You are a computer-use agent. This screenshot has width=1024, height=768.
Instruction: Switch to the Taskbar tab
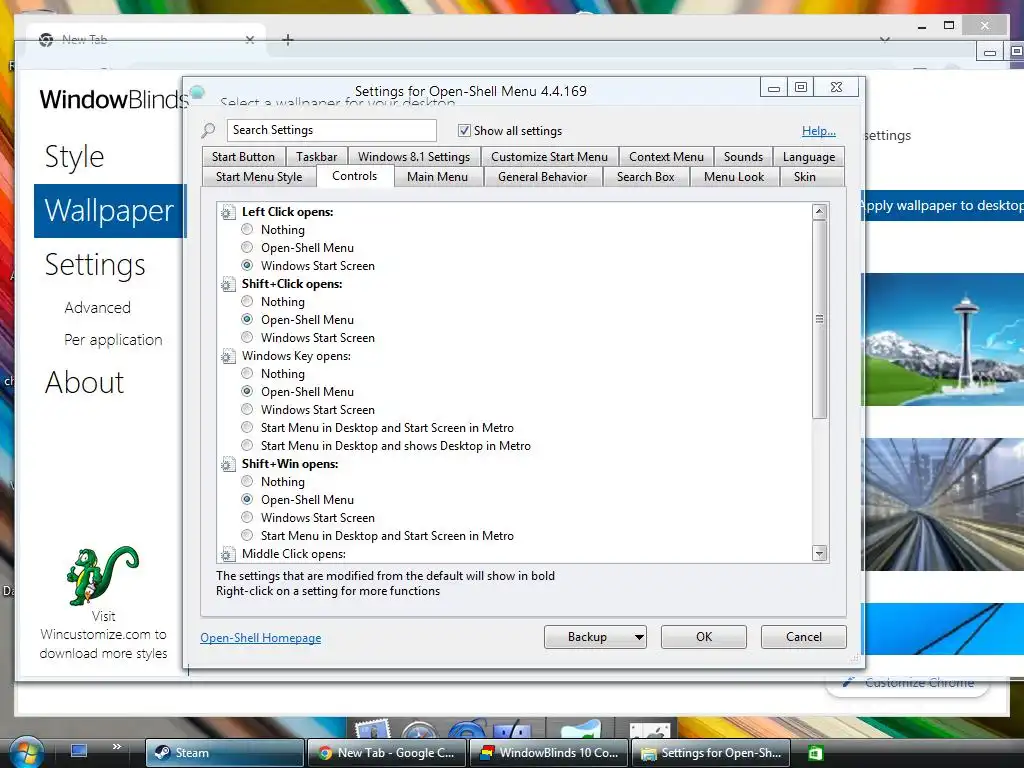[x=317, y=157]
